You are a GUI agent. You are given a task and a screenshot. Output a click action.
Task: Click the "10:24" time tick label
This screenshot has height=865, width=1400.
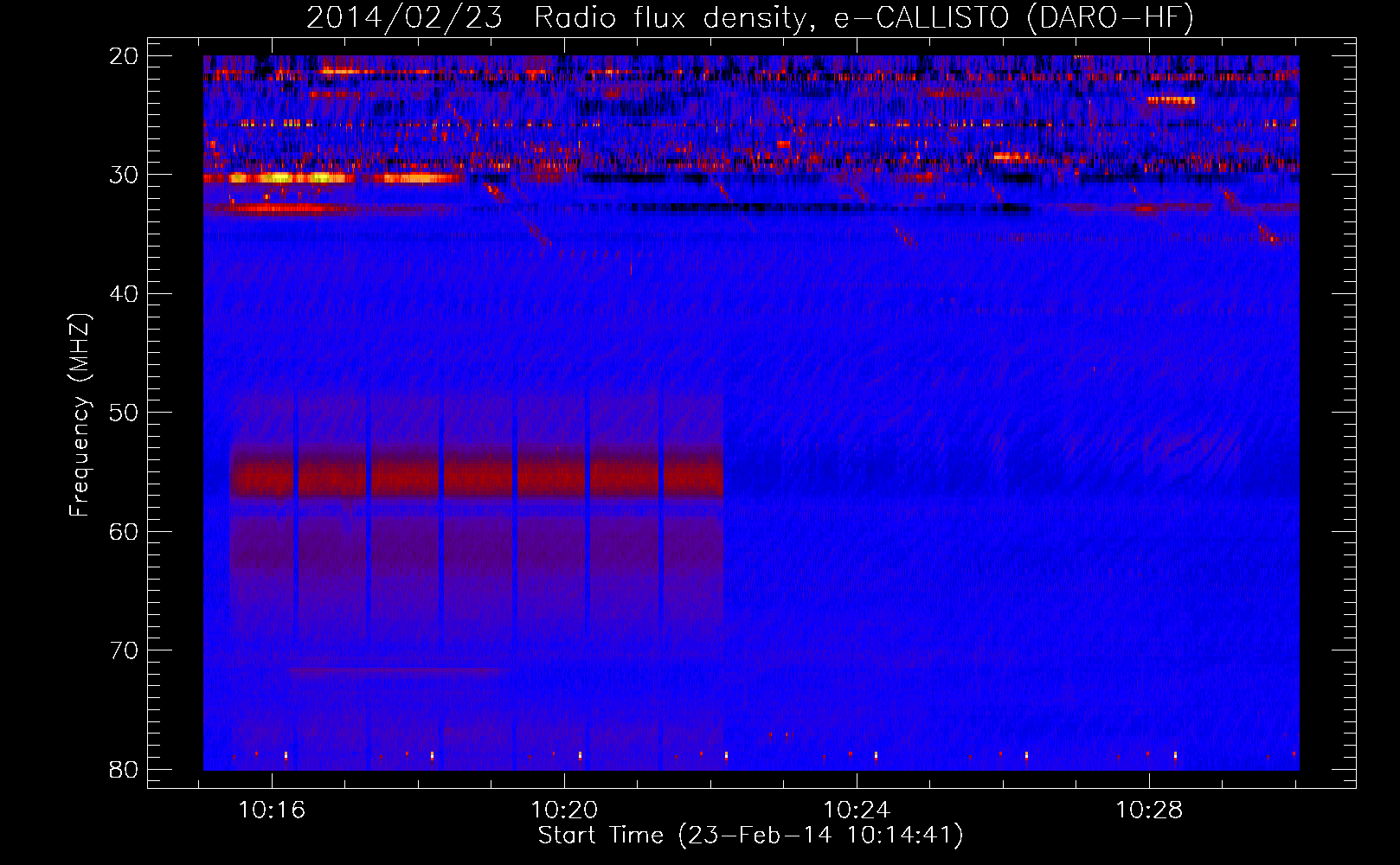[857, 811]
